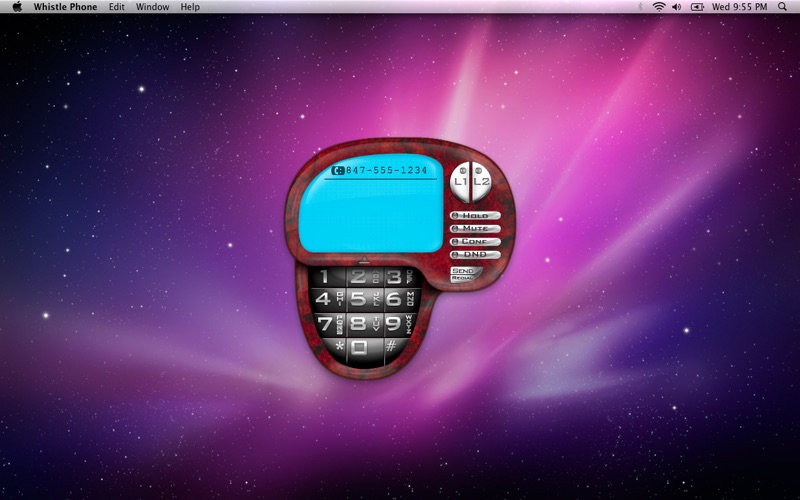This screenshot has width=800, height=500.
Task: Enable DND do not disturb
Action: [475, 254]
